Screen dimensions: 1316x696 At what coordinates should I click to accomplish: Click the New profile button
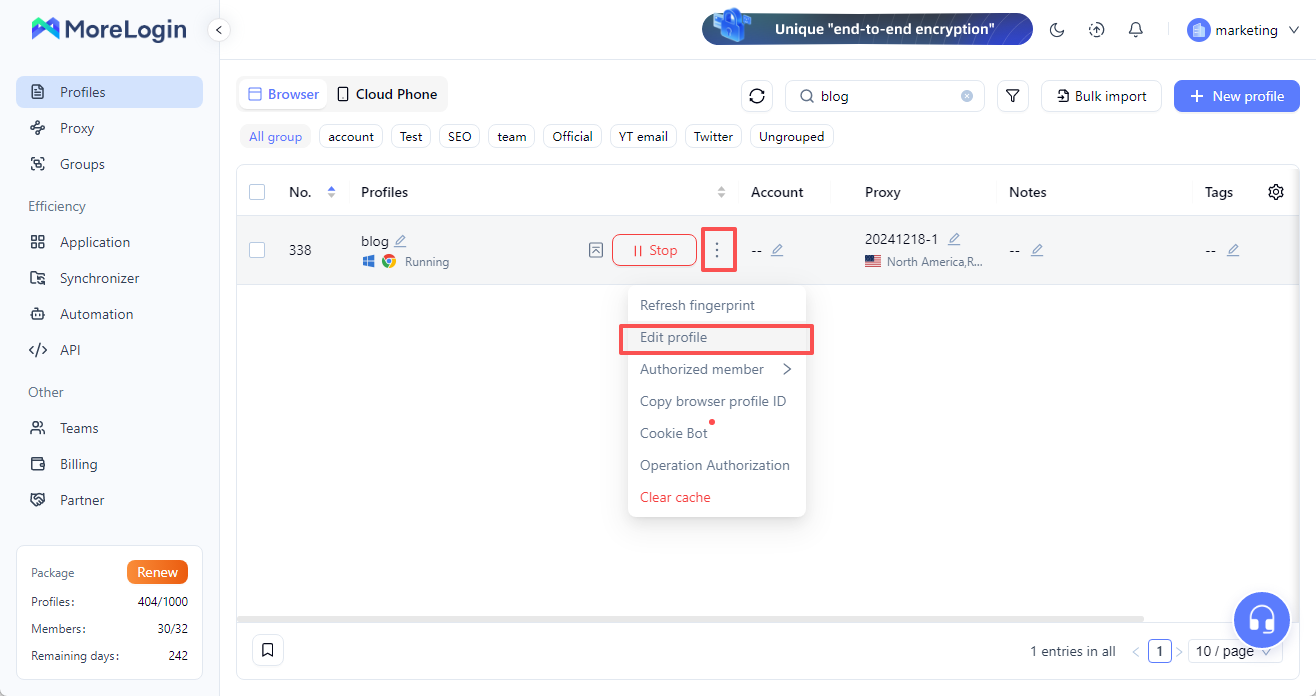point(1236,96)
